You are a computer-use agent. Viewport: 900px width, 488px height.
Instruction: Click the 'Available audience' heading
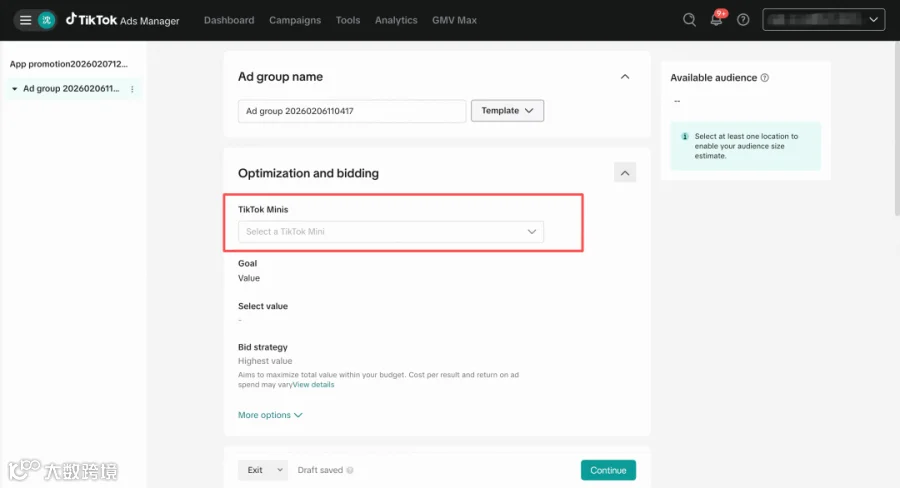click(x=713, y=78)
